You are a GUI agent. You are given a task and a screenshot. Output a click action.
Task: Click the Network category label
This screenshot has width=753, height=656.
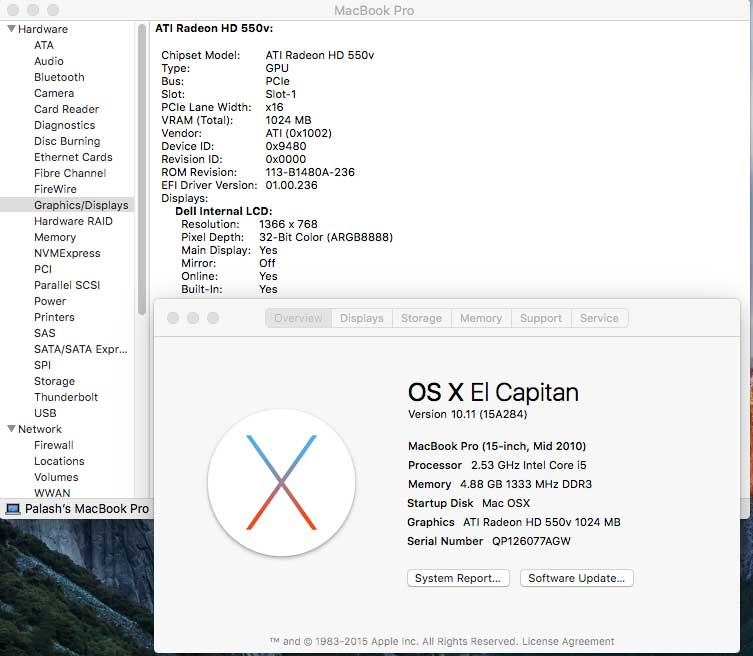pos(40,429)
